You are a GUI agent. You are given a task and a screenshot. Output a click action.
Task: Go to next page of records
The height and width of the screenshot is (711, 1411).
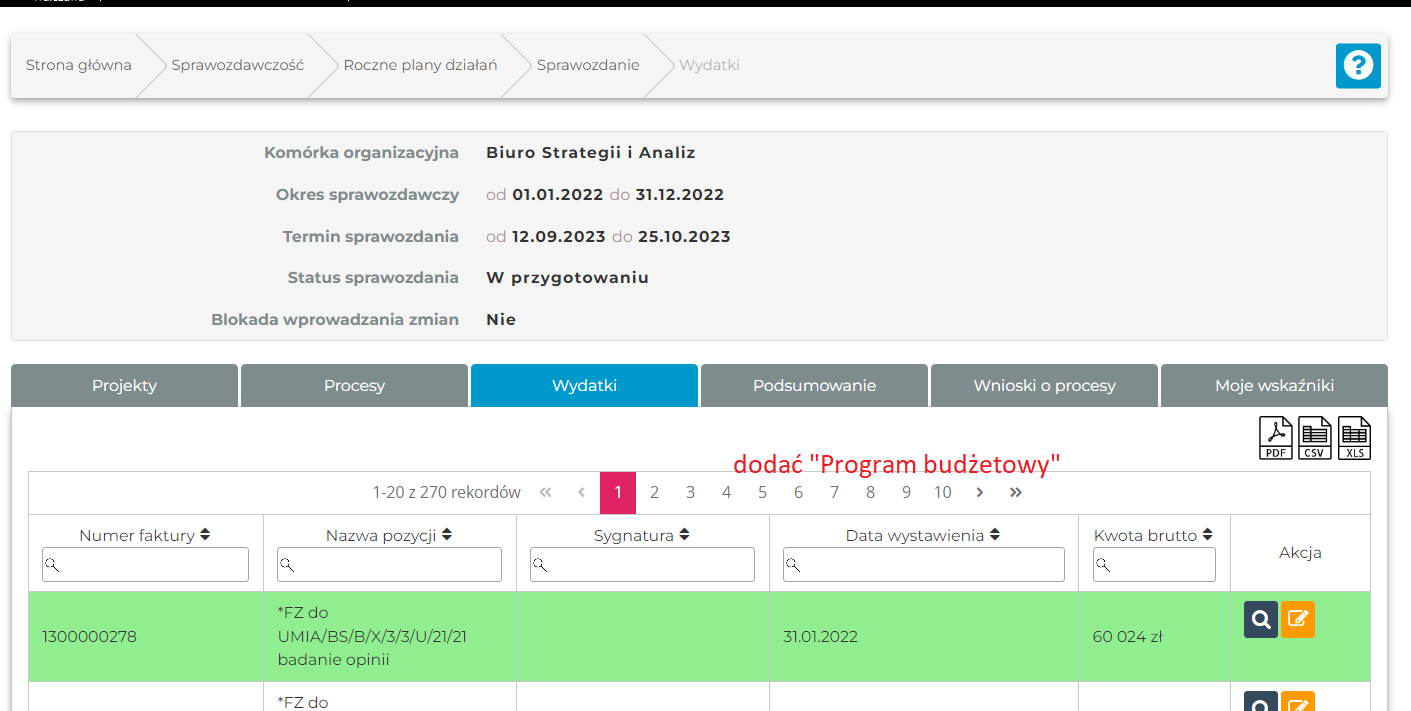tap(980, 492)
